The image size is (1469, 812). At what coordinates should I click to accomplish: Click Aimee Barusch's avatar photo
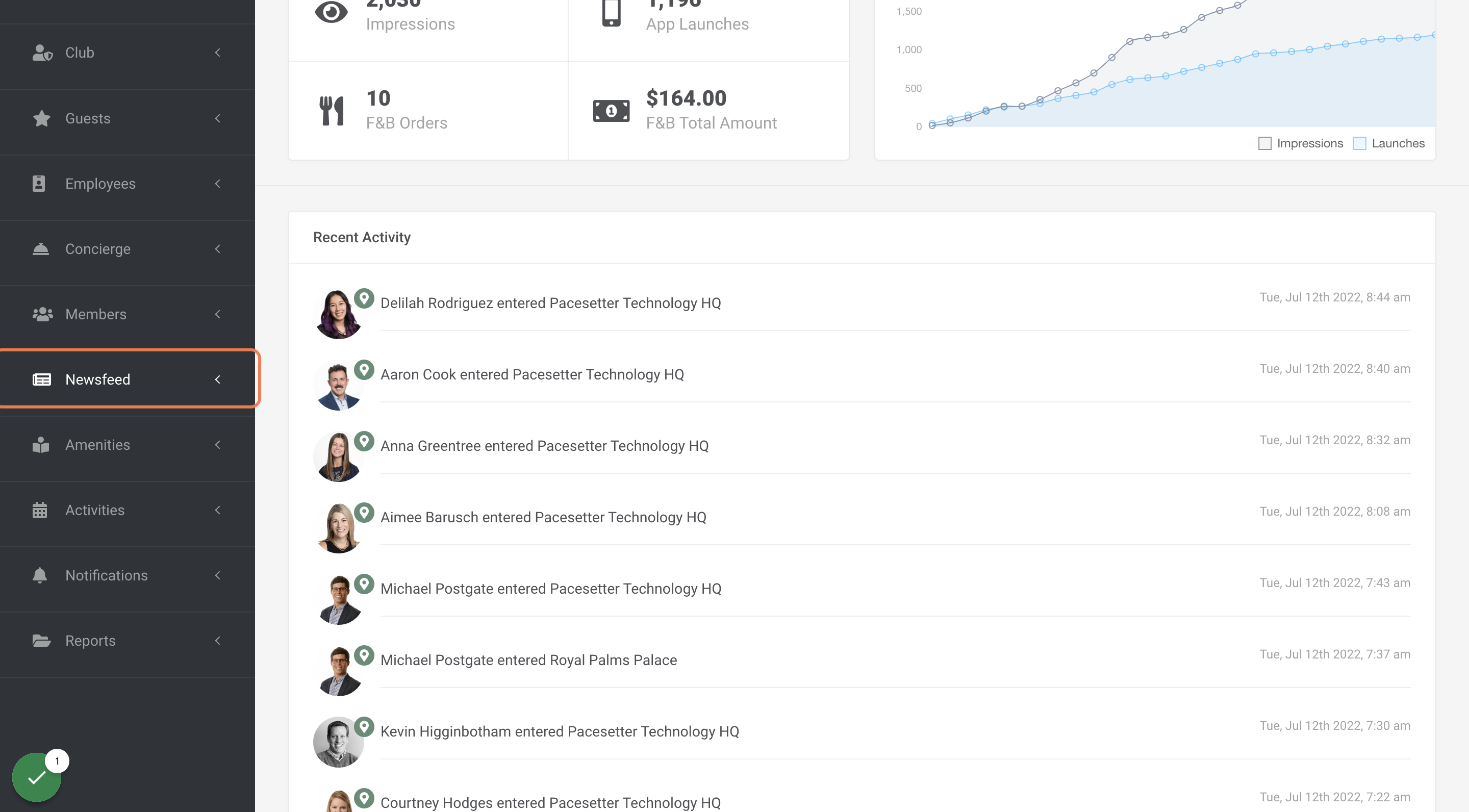point(338,528)
